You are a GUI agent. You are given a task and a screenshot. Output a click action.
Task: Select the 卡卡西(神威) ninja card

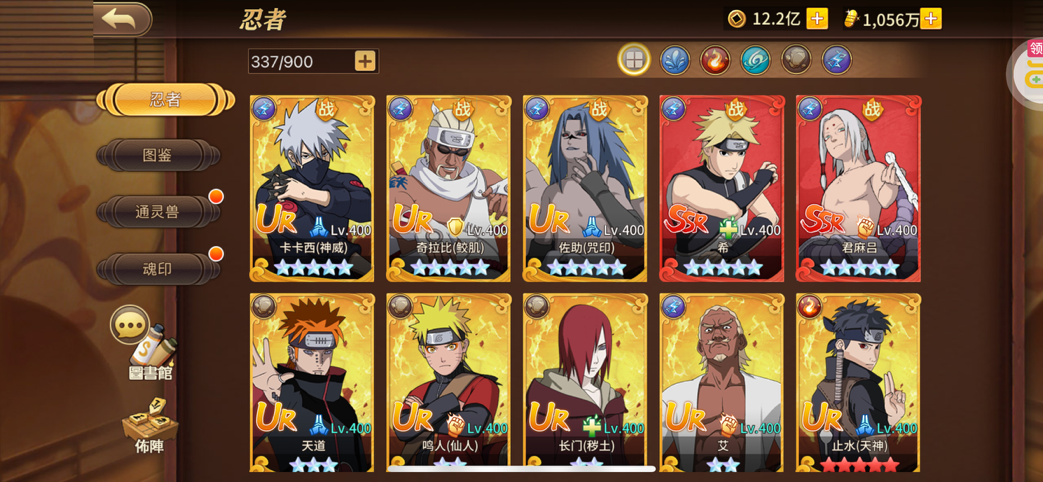[312, 188]
